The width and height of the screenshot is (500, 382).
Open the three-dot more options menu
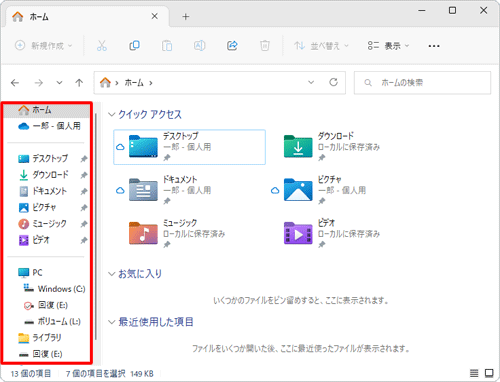click(434, 46)
